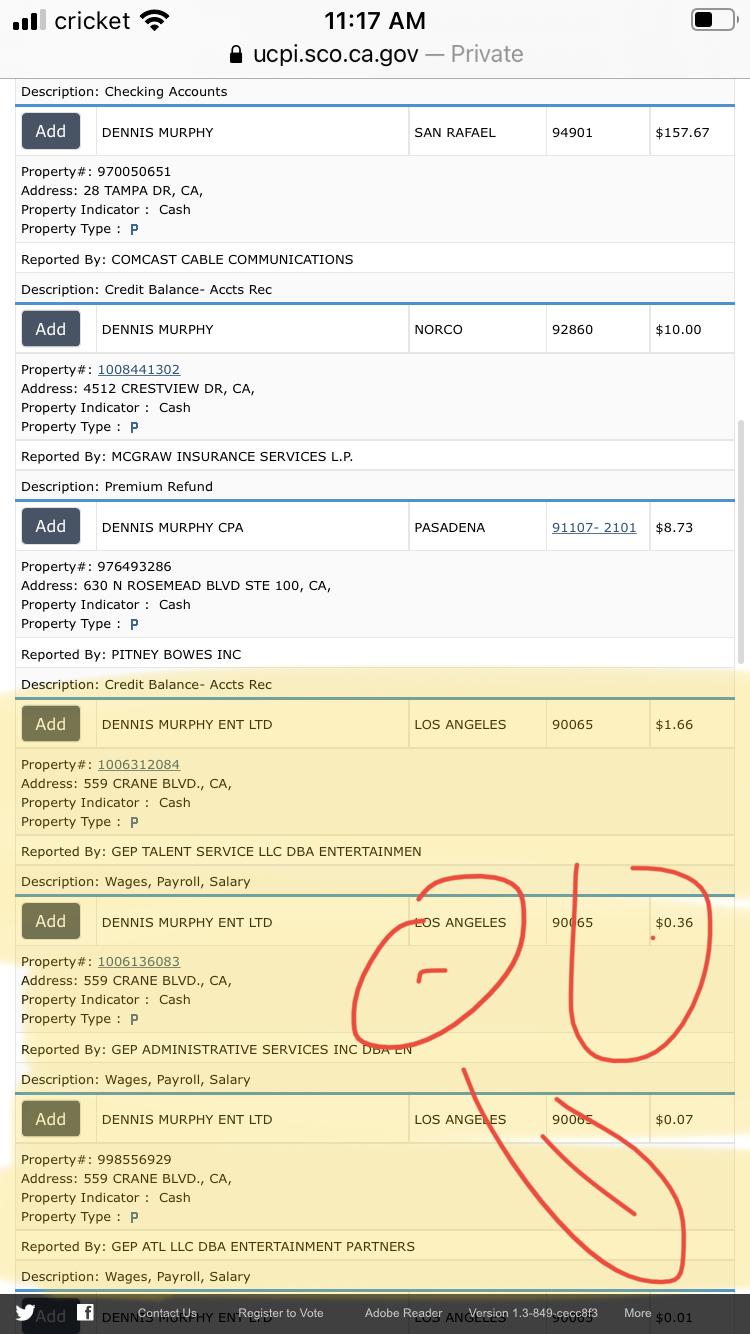Tap the Wi-Fi icon in status bar
The width and height of the screenshot is (750, 1334).
click(155, 20)
